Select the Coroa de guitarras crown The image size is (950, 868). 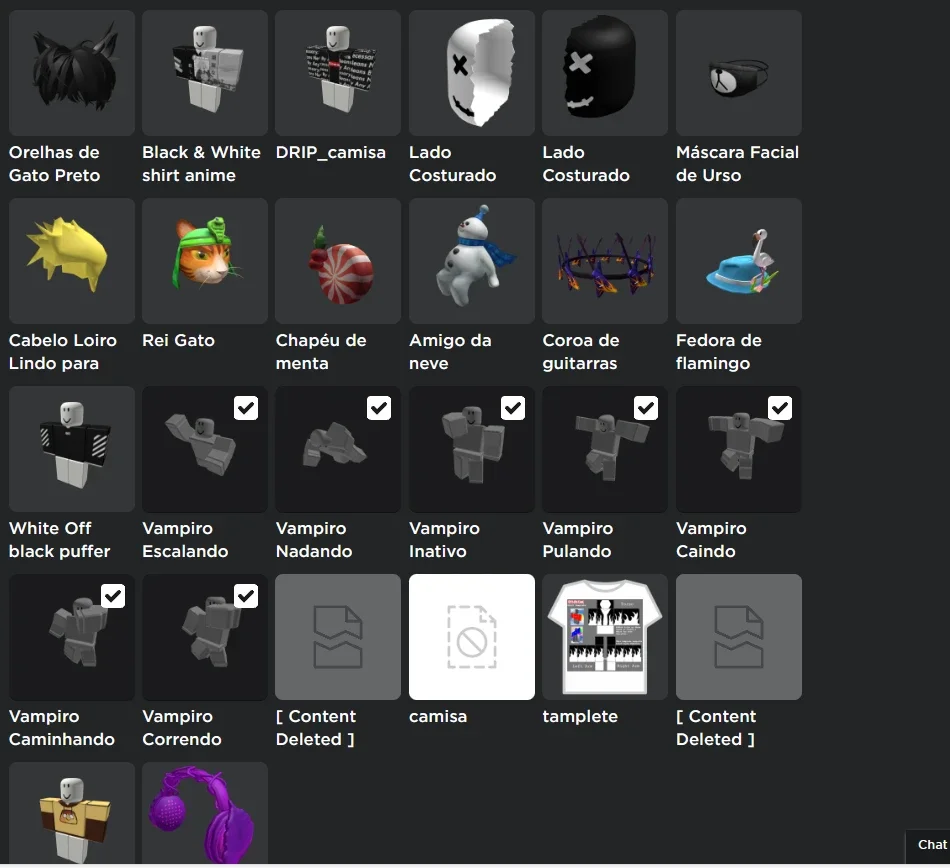605,261
